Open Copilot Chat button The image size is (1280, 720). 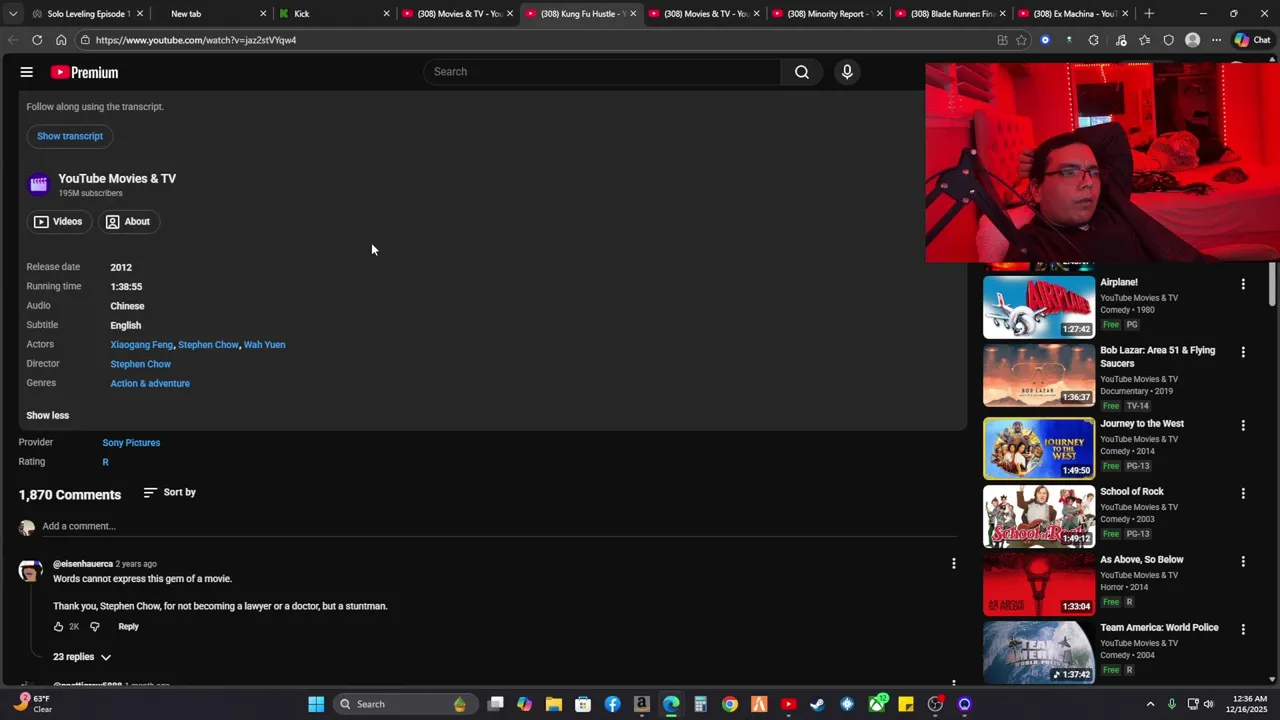tap(1252, 40)
